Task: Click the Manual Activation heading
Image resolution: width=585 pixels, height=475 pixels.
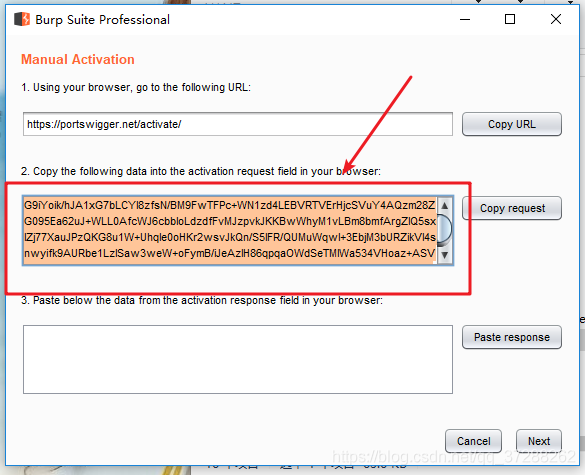Action: [78, 59]
